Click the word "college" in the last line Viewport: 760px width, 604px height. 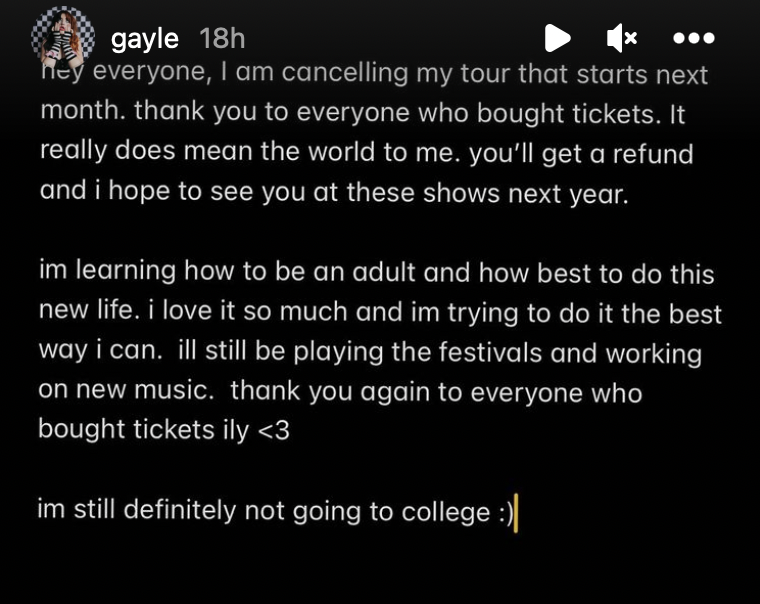click(x=445, y=513)
